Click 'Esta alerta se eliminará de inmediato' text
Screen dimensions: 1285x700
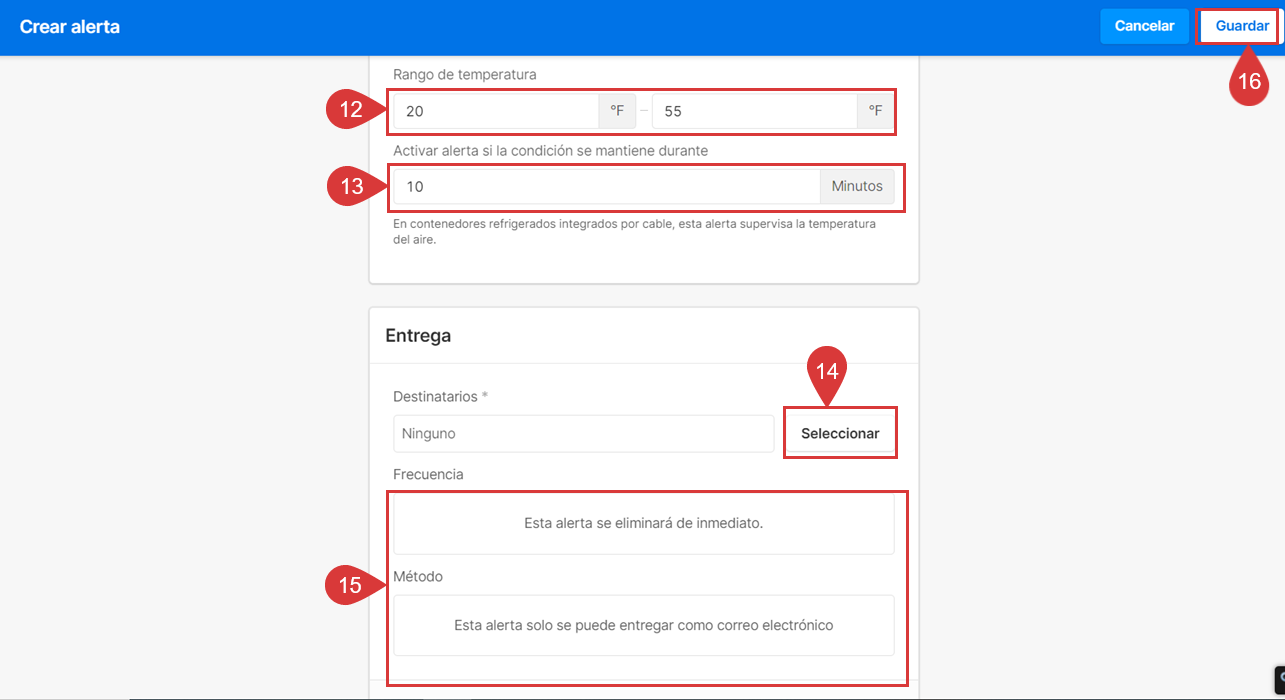(644, 523)
